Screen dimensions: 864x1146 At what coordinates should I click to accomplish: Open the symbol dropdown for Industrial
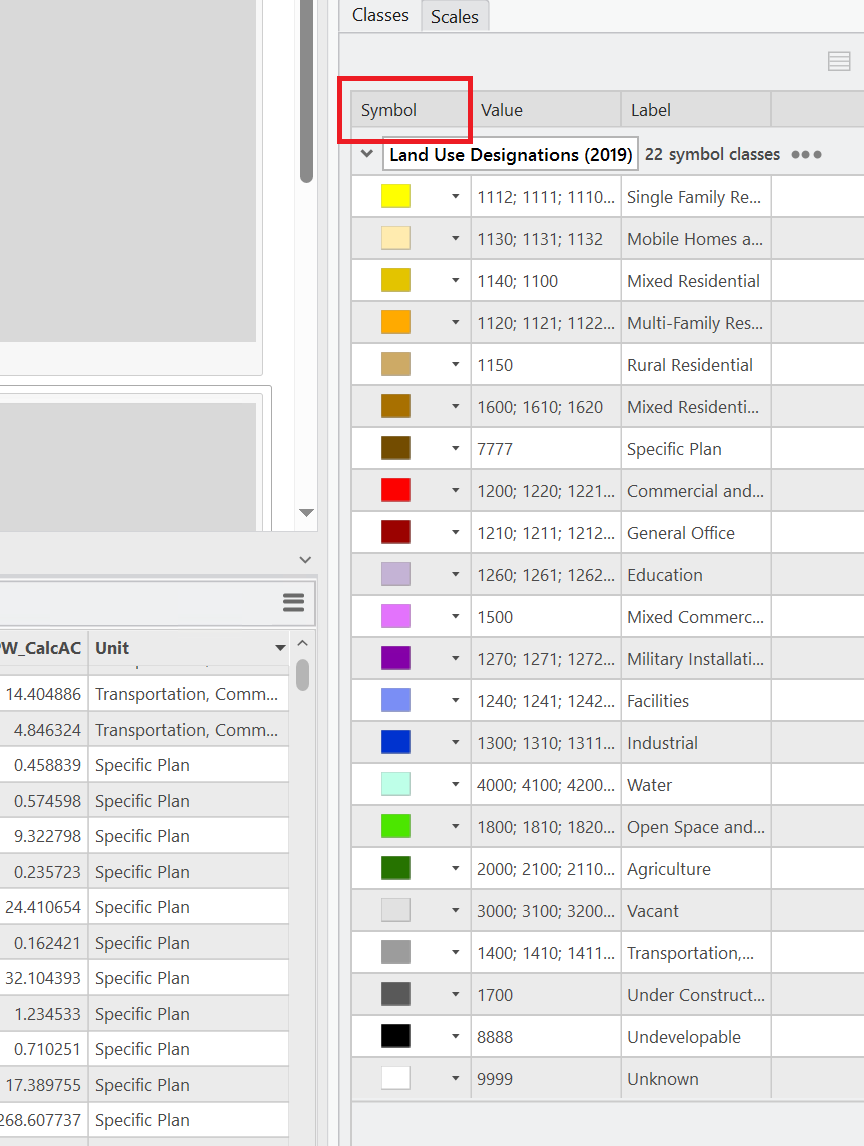[x=455, y=742]
